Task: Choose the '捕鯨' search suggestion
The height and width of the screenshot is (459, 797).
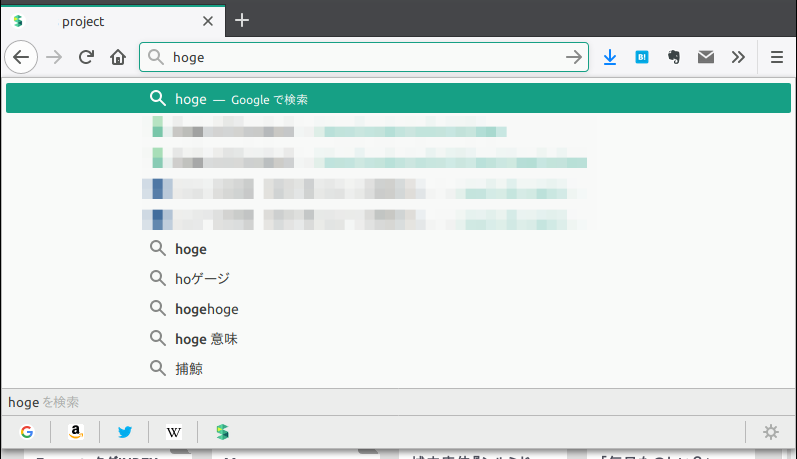Action: pyautogui.click(x=398, y=369)
